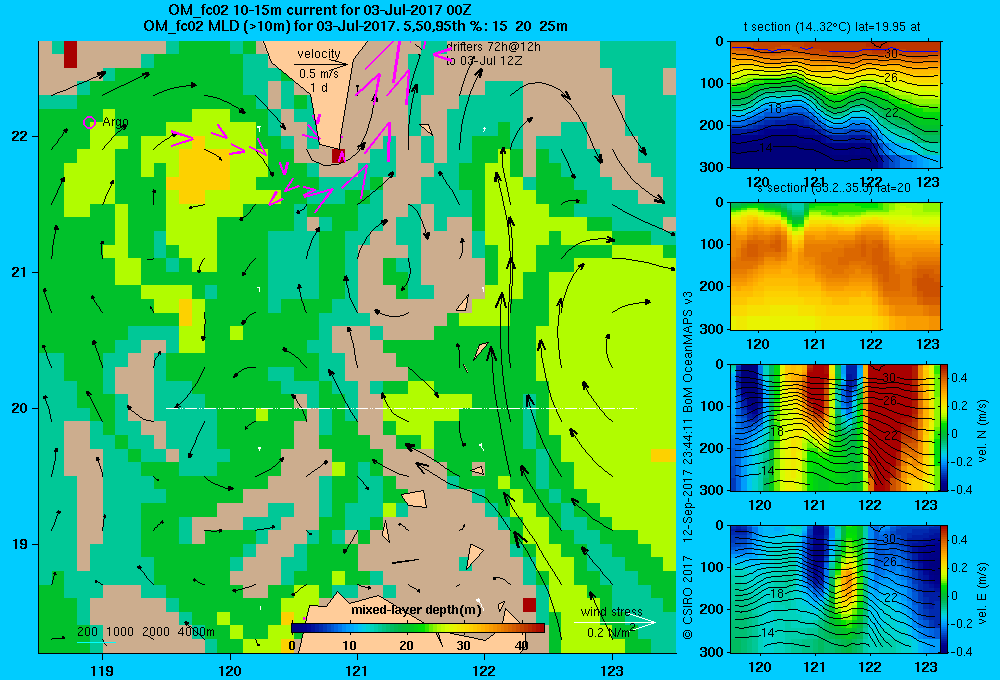
Task: Click the title 'OM_fc02 10-15m current for 03-Jul-2017 00Z'
Action: pyautogui.click(x=320, y=10)
